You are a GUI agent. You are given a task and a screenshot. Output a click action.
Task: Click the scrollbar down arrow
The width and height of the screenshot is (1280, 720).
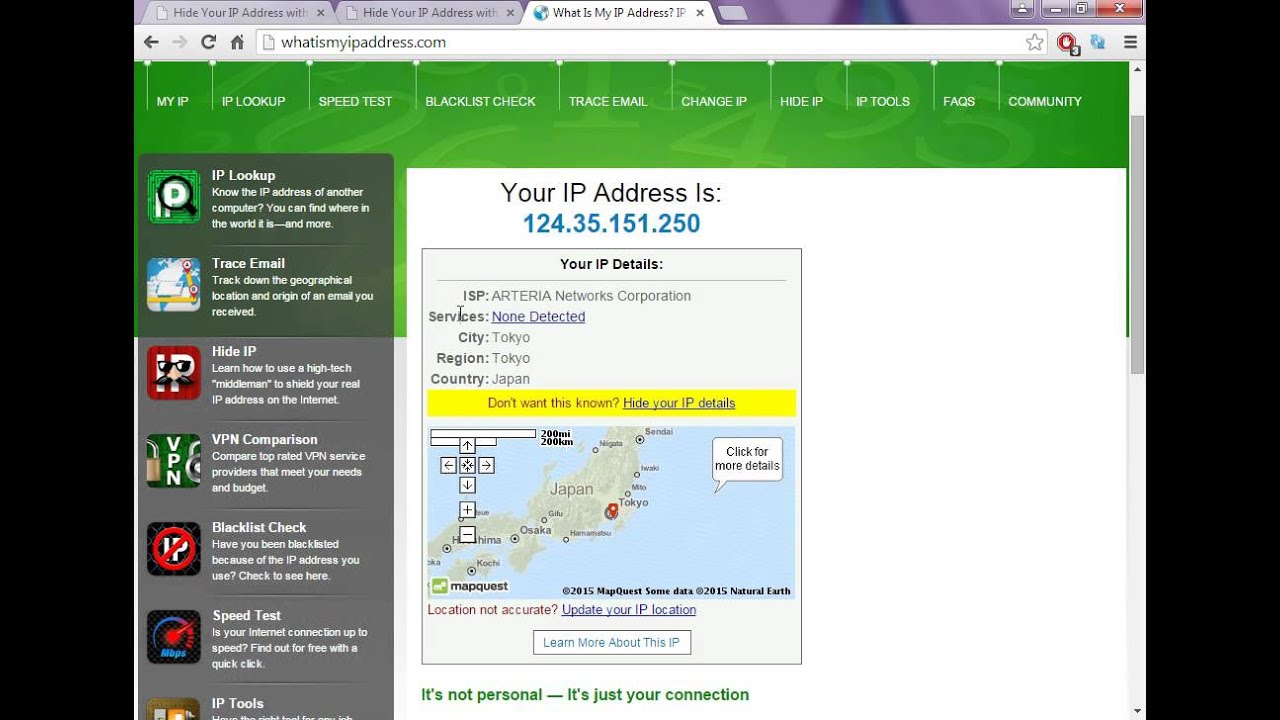[1137, 711]
